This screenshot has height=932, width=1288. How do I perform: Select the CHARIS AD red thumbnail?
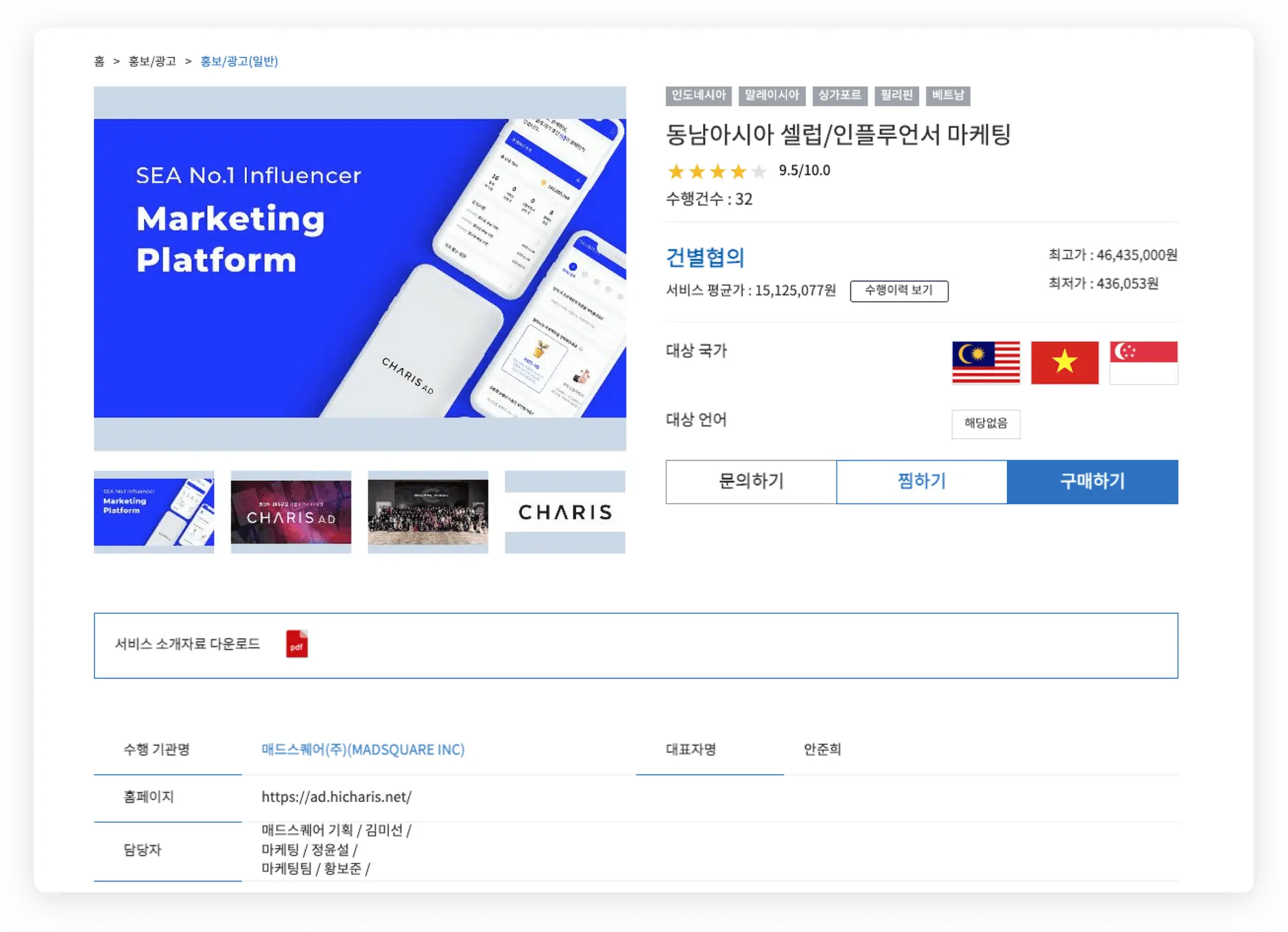click(291, 512)
